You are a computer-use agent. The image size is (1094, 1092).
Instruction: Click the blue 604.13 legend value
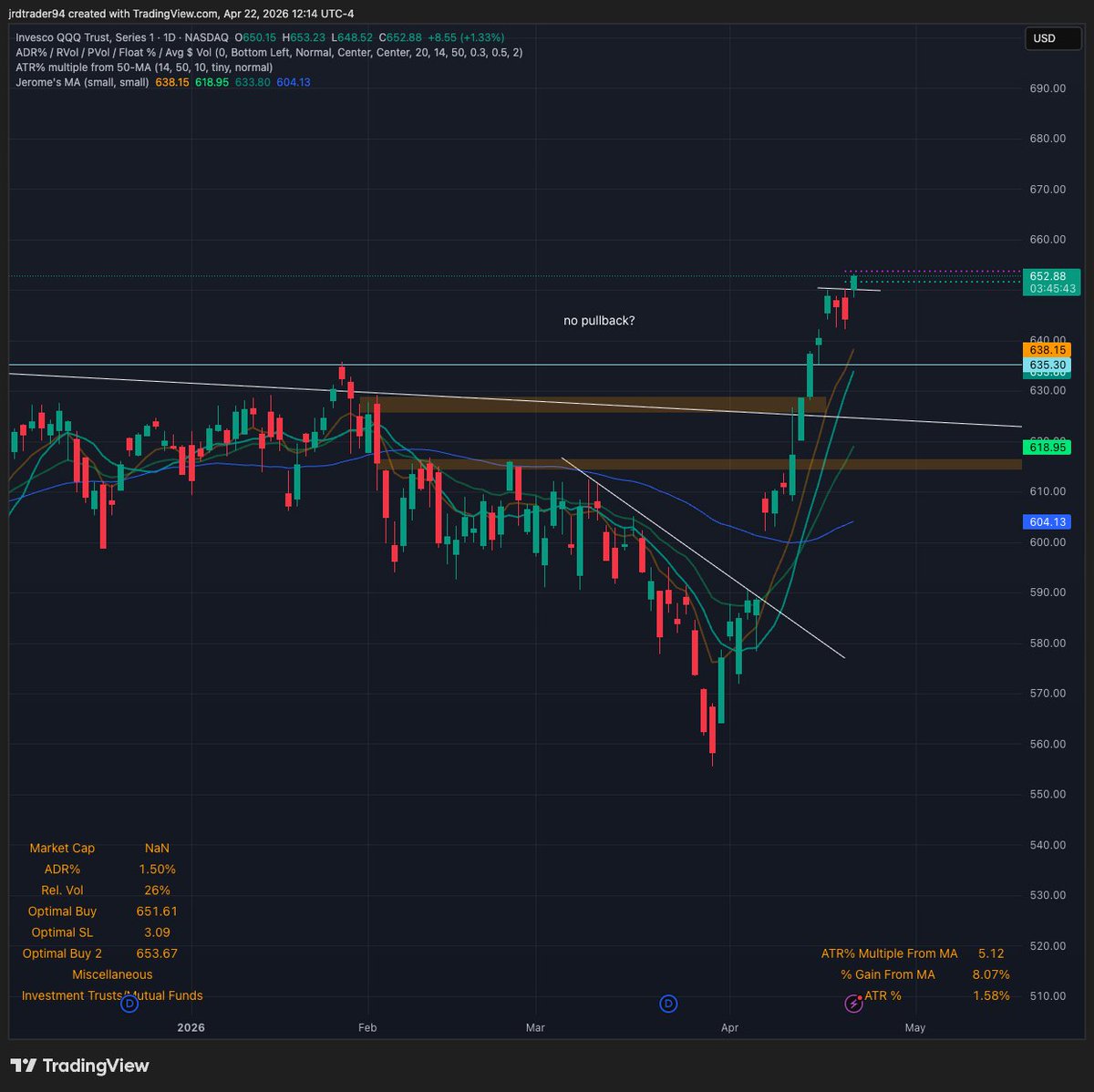click(294, 82)
